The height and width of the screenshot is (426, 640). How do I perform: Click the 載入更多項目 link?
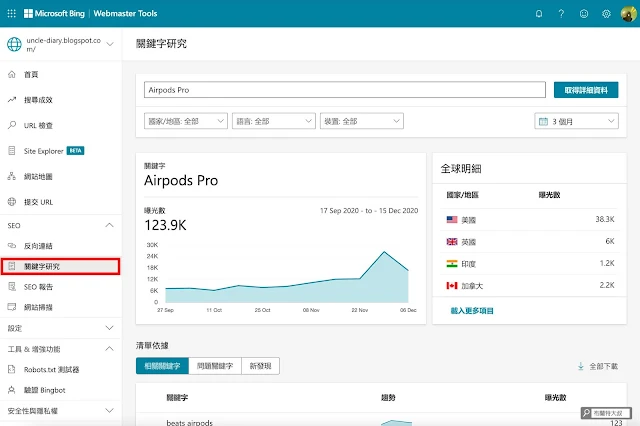pyautogui.click(x=472, y=311)
